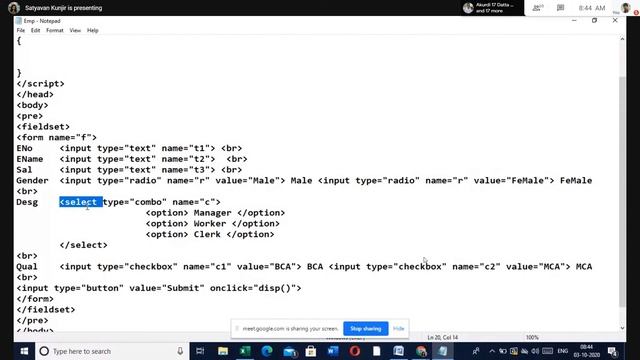The width and height of the screenshot is (640, 360).
Task: Click the <form name="f"> line
Action: coord(57,138)
